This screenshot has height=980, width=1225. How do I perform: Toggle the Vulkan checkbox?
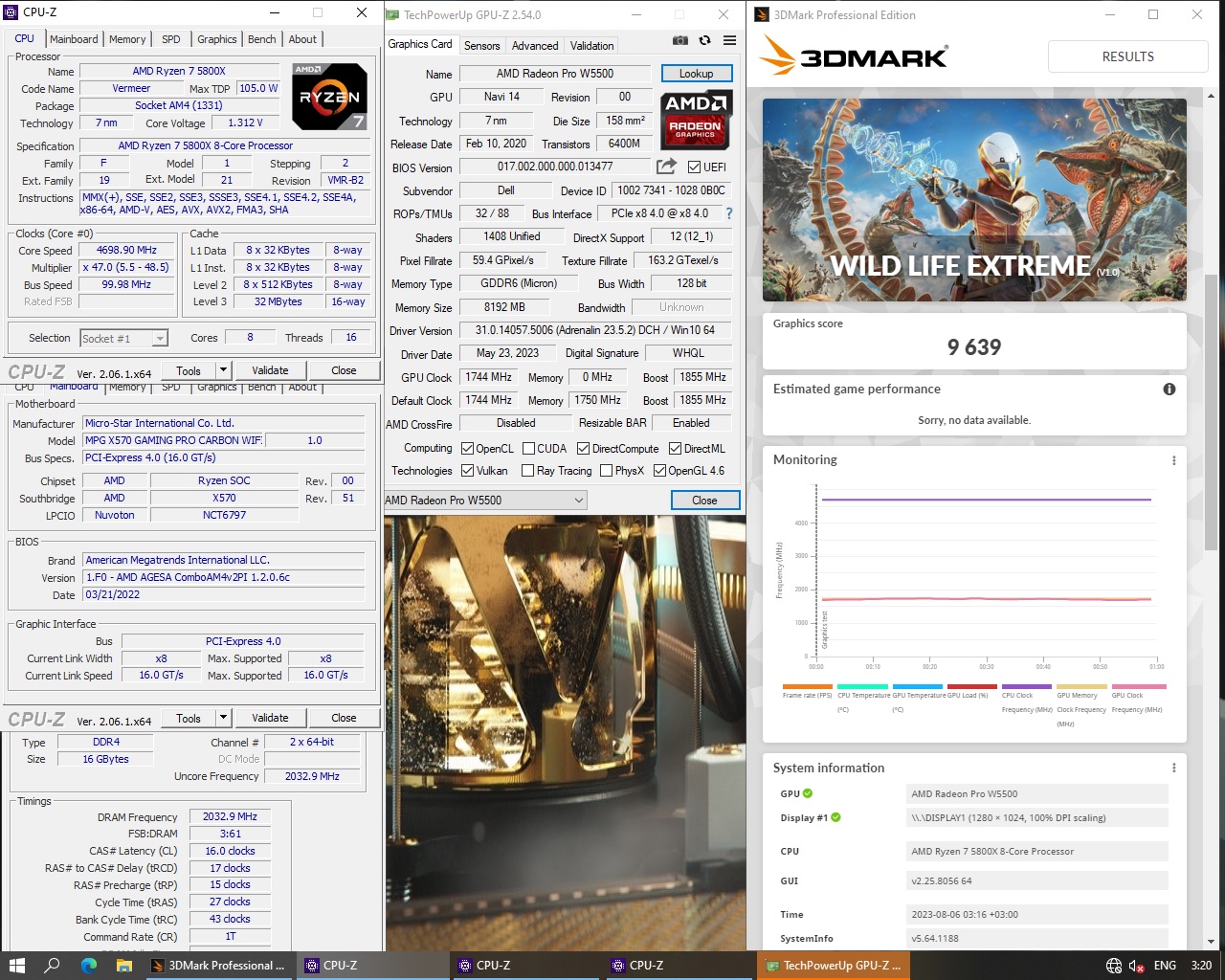pos(467,470)
